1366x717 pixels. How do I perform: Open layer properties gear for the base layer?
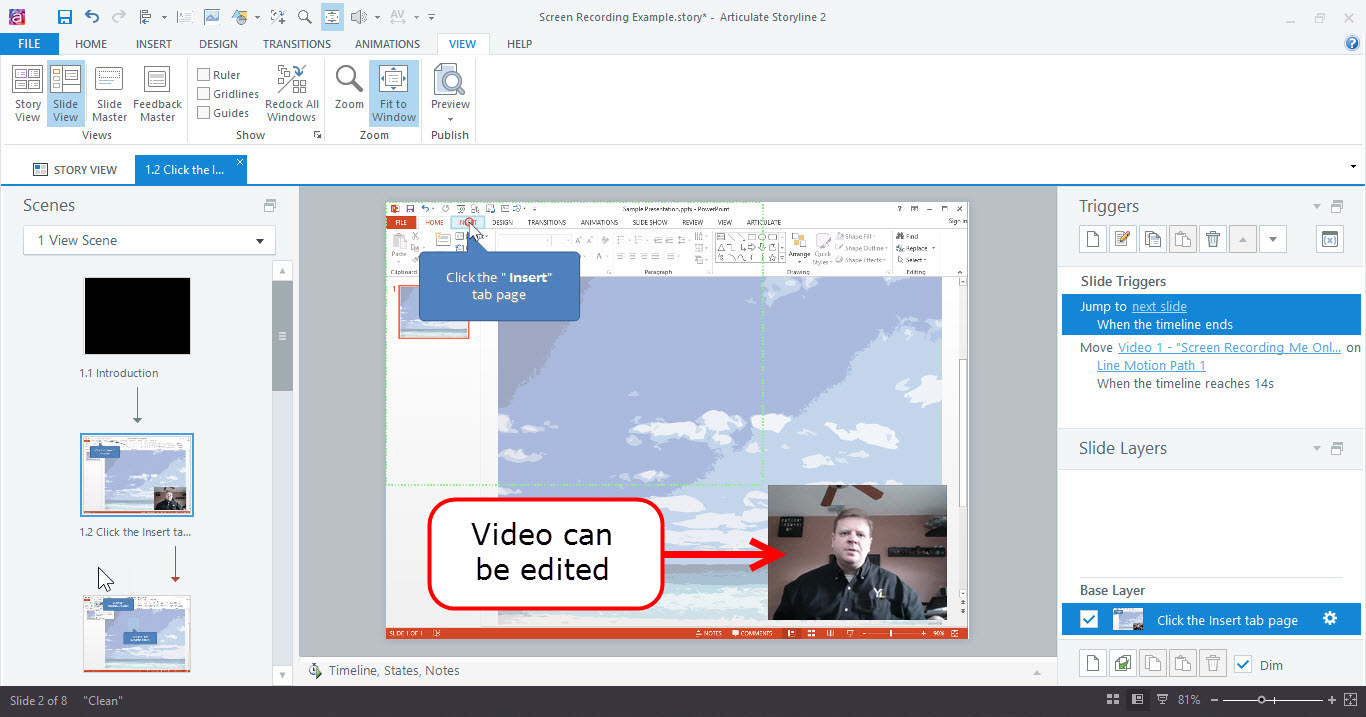1330,619
